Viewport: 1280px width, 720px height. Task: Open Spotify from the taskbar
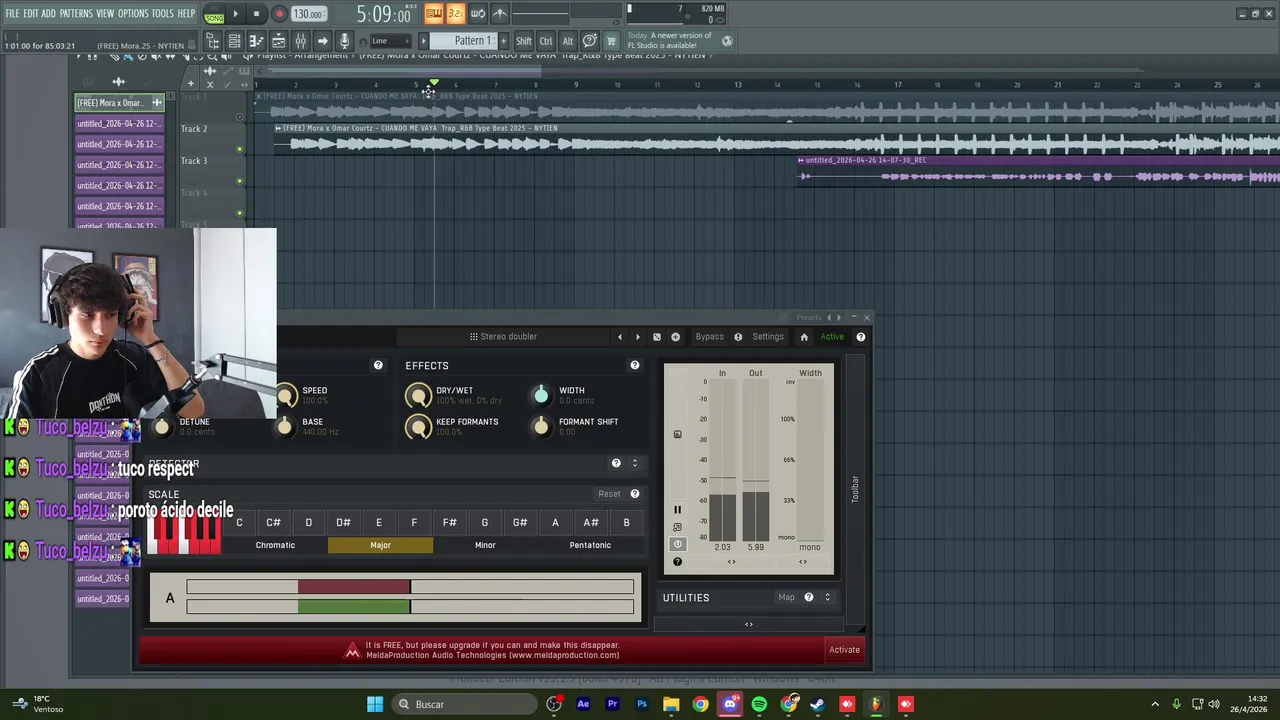(x=759, y=704)
